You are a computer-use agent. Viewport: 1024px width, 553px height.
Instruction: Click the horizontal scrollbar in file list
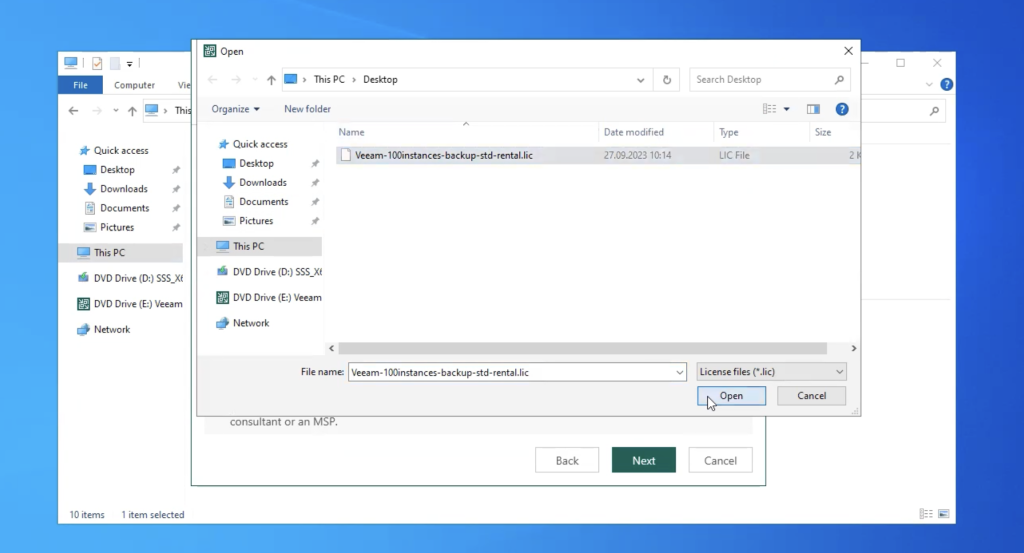coord(583,349)
